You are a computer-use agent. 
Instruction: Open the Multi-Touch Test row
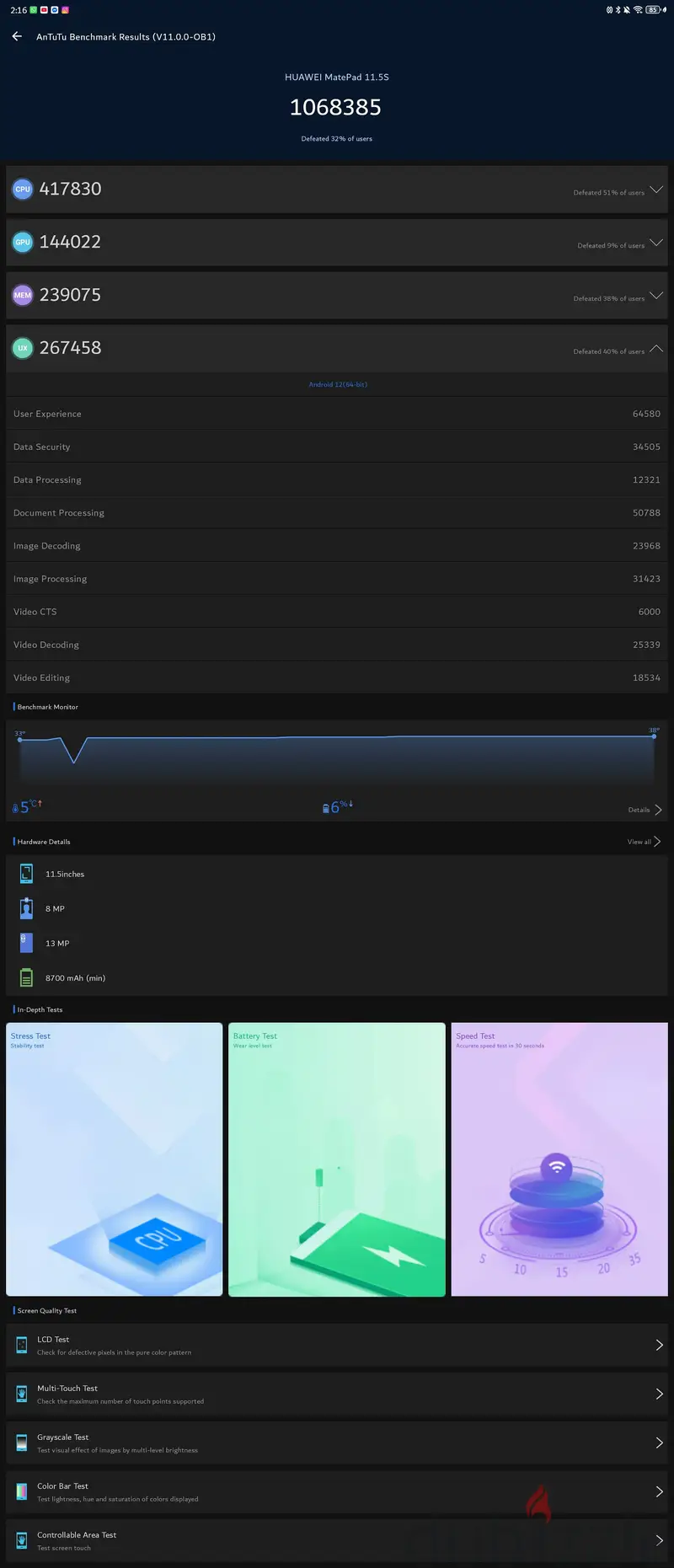tap(337, 1394)
